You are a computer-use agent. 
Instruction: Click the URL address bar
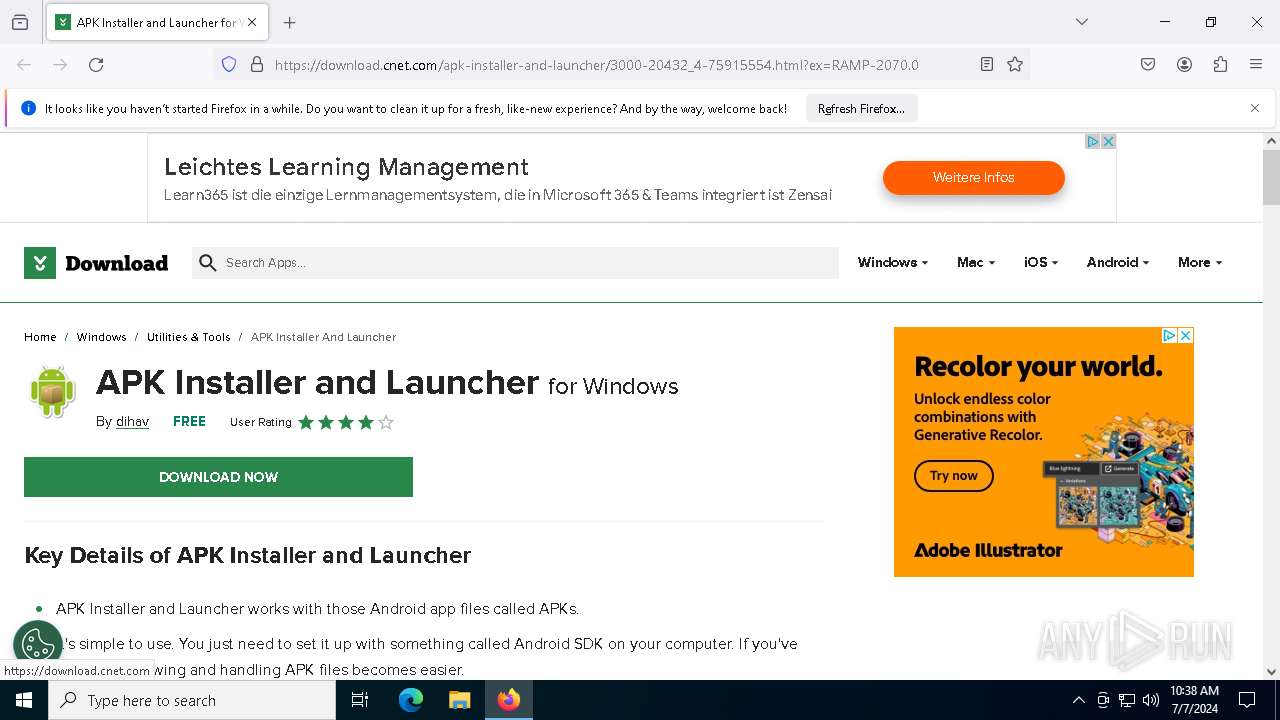point(620,65)
